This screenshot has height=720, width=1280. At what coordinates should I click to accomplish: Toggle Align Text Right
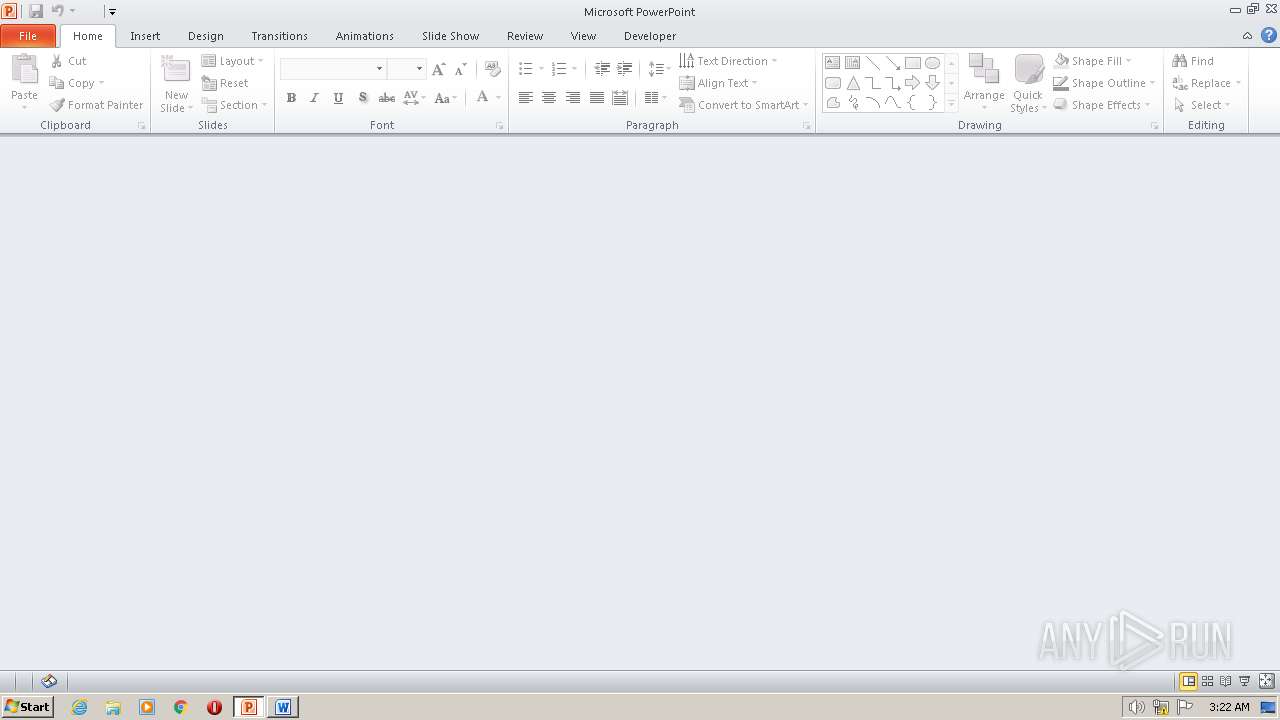coord(573,98)
